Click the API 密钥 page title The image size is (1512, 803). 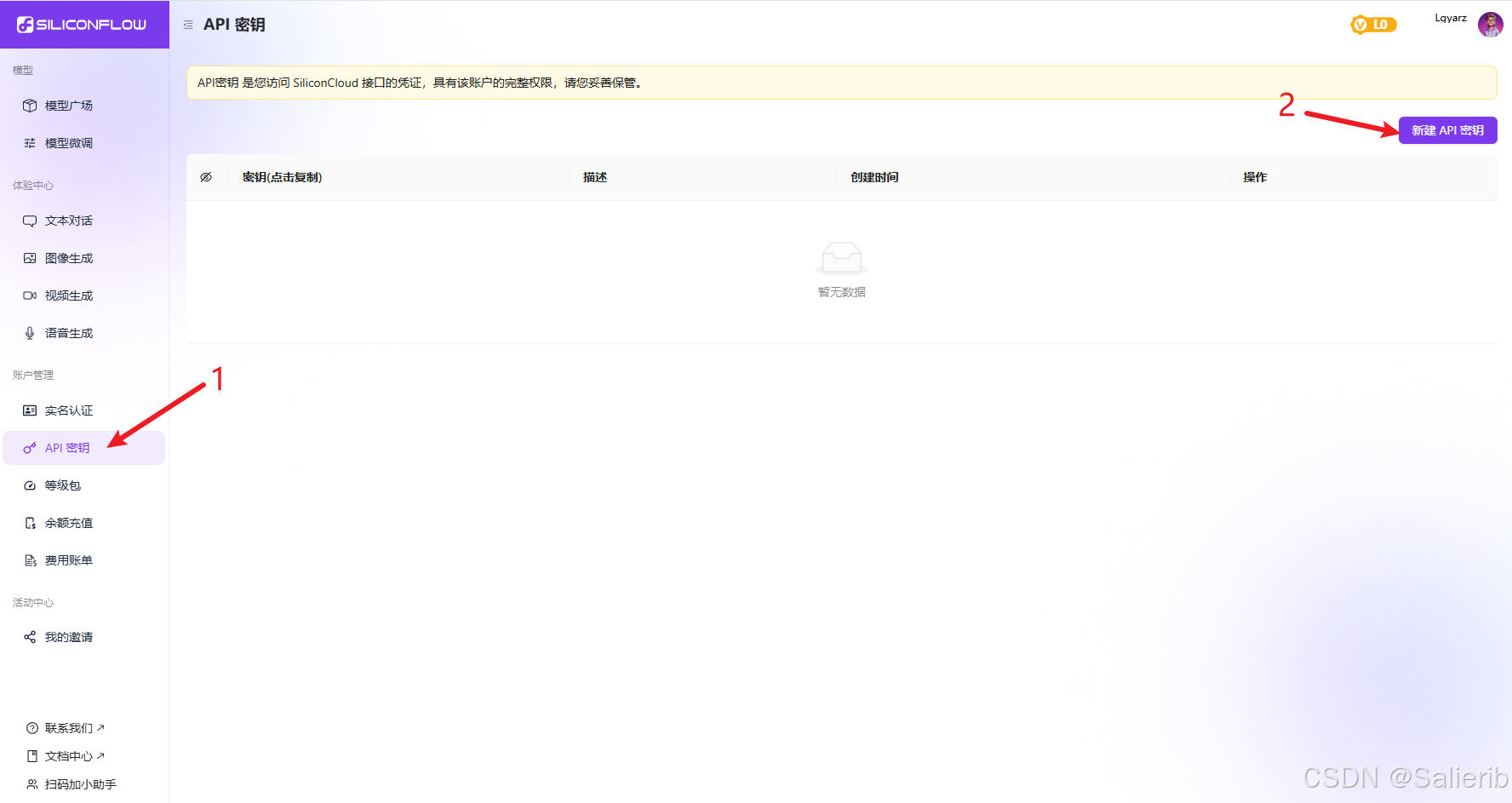coord(234,25)
